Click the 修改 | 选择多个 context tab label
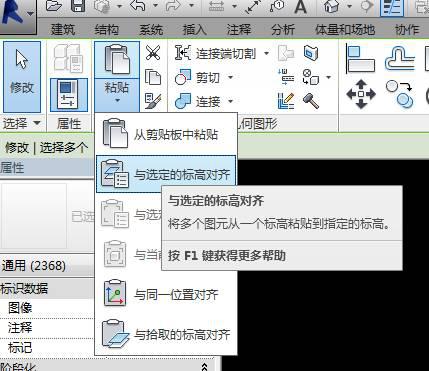This screenshot has height=371, width=429. pos(47,148)
